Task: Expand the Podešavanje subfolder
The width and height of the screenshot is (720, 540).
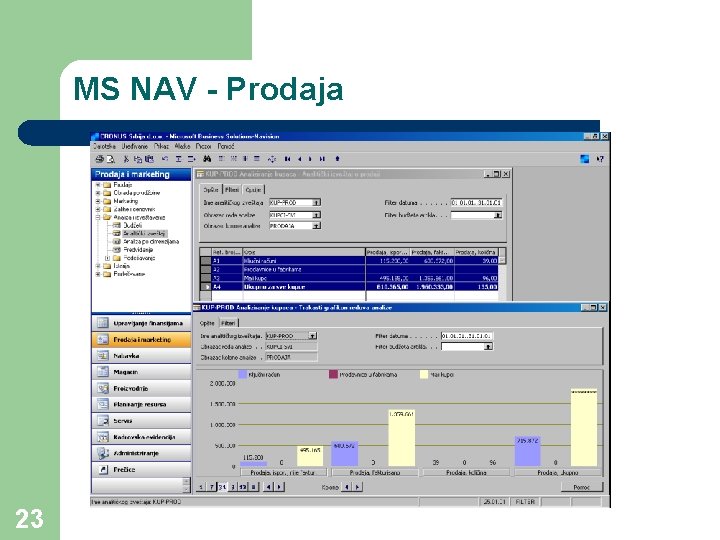Action: tap(107, 258)
